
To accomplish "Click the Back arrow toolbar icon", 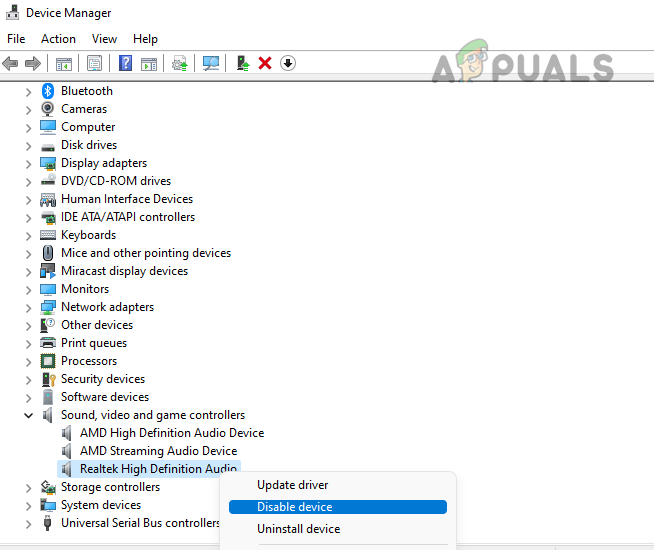I will click(x=10, y=63).
